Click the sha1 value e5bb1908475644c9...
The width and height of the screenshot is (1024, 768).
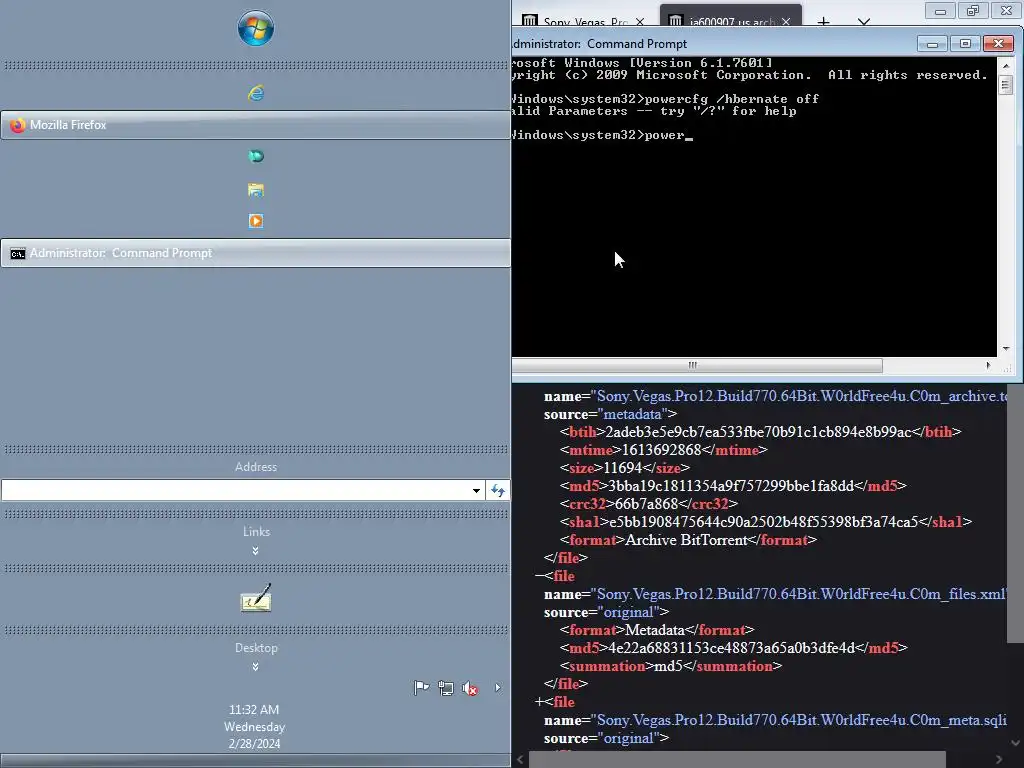(763, 522)
